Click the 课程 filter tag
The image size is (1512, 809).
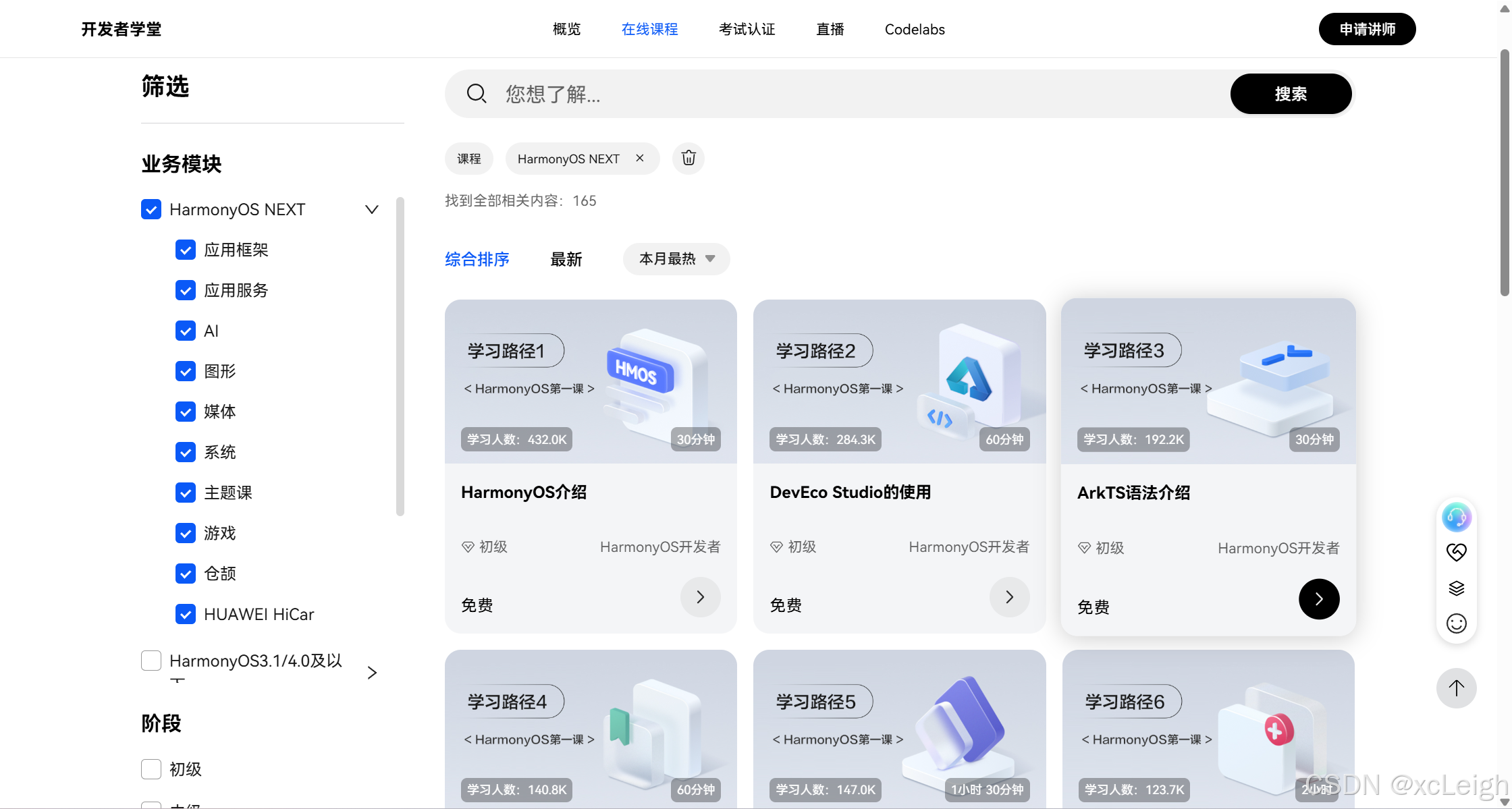(469, 159)
